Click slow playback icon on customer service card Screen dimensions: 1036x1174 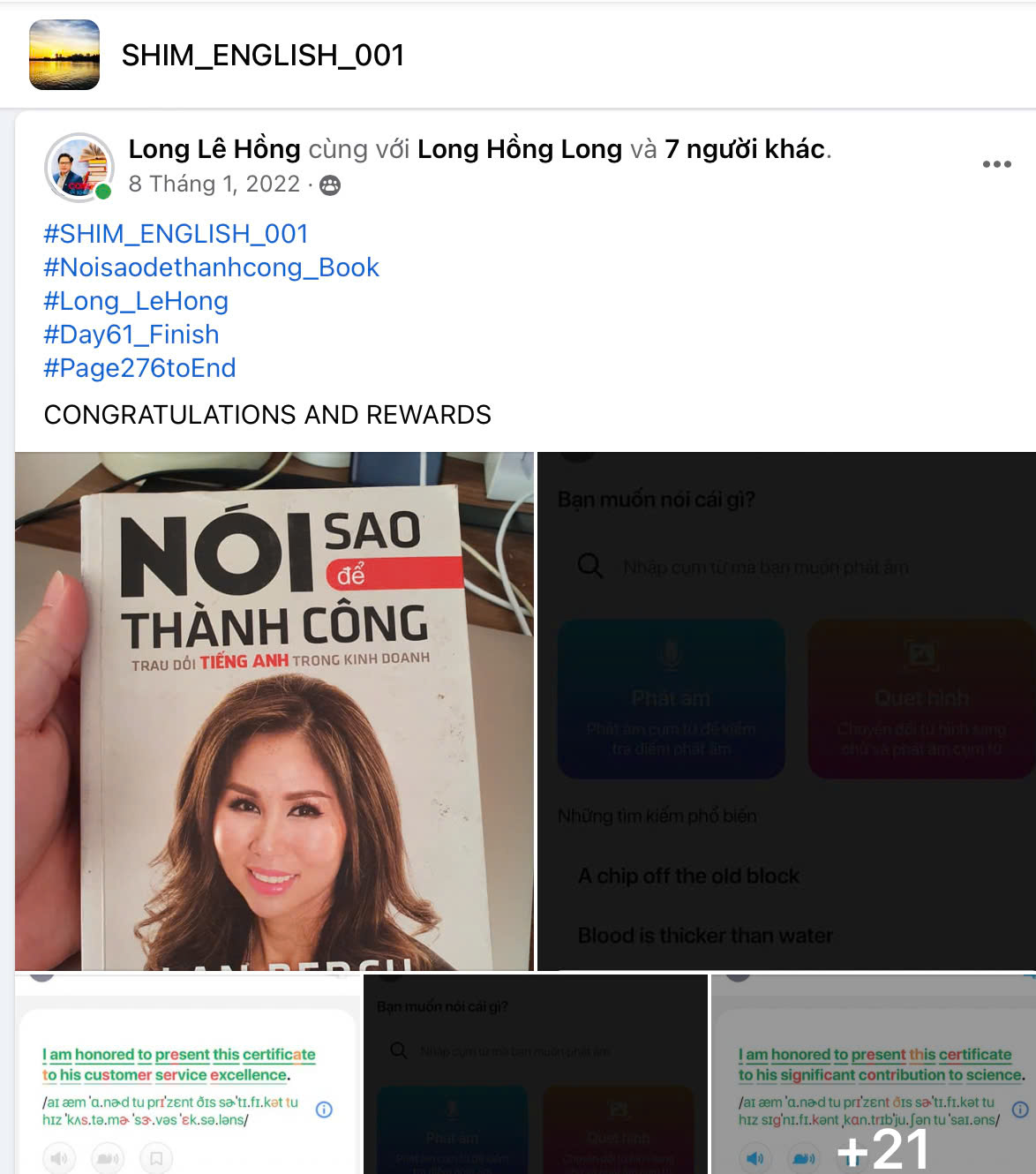tap(108, 1158)
